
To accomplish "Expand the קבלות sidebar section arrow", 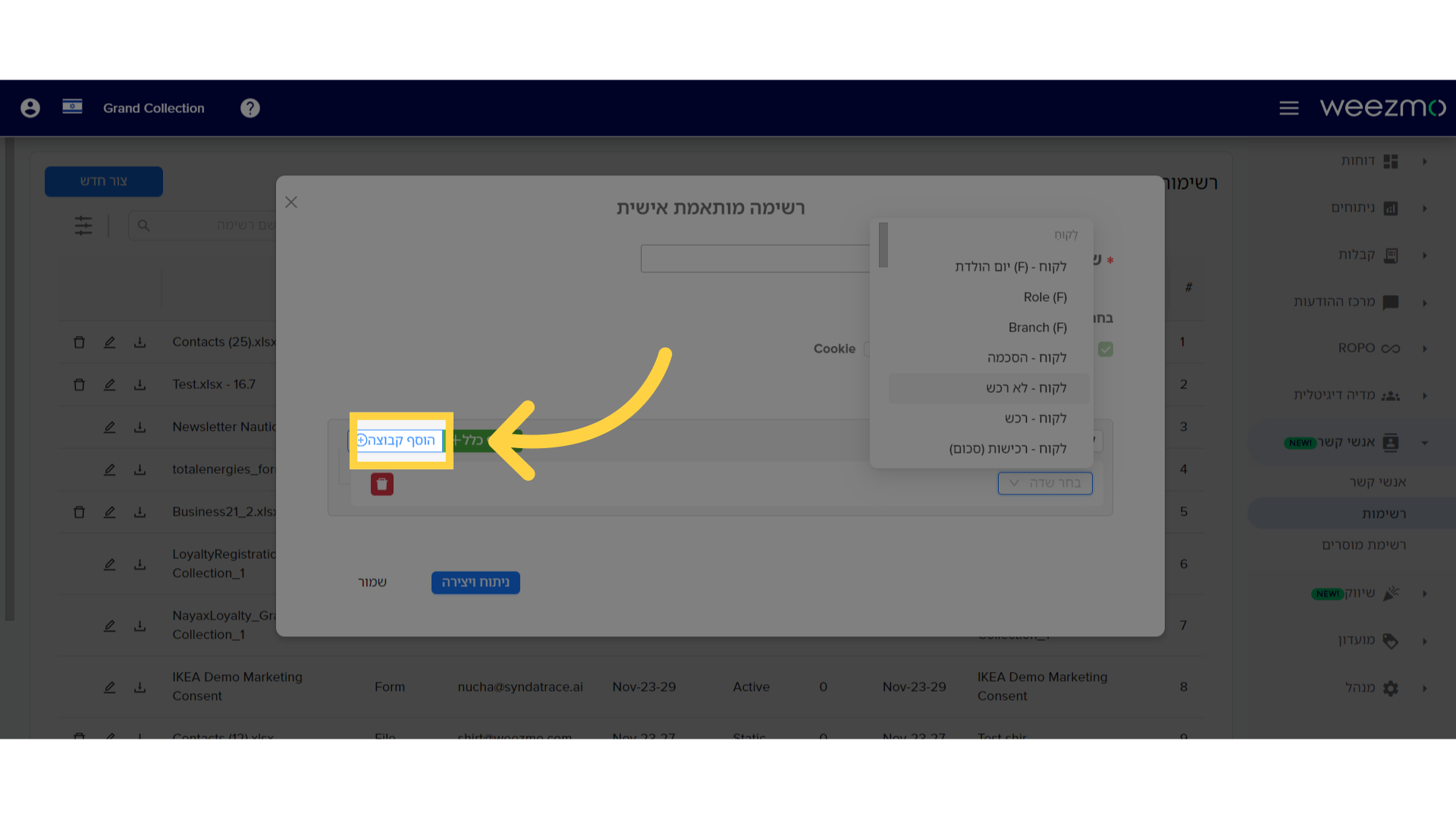I will point(1425,255).
